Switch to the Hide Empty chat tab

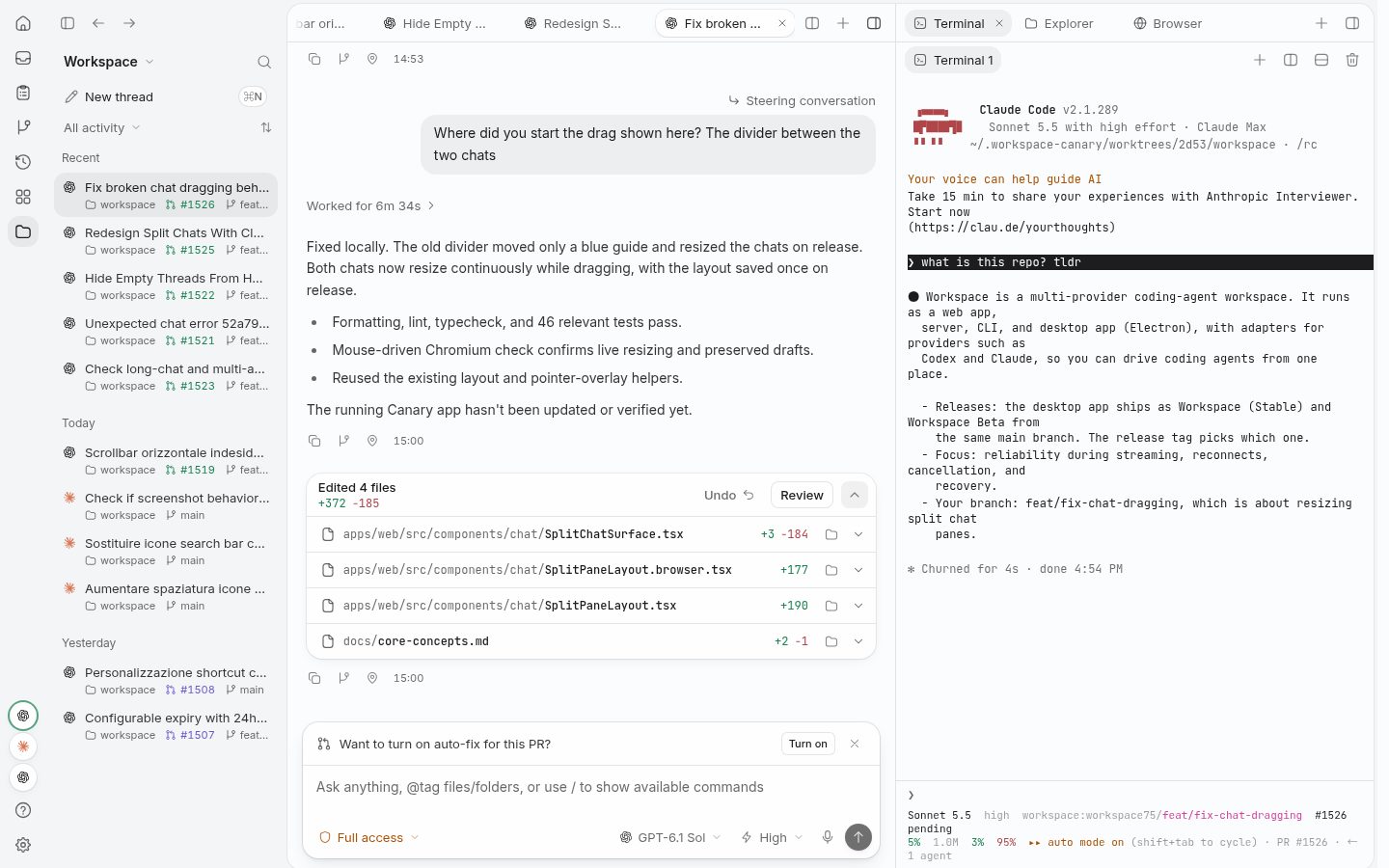pyautogui.click(x=435, y=23)
